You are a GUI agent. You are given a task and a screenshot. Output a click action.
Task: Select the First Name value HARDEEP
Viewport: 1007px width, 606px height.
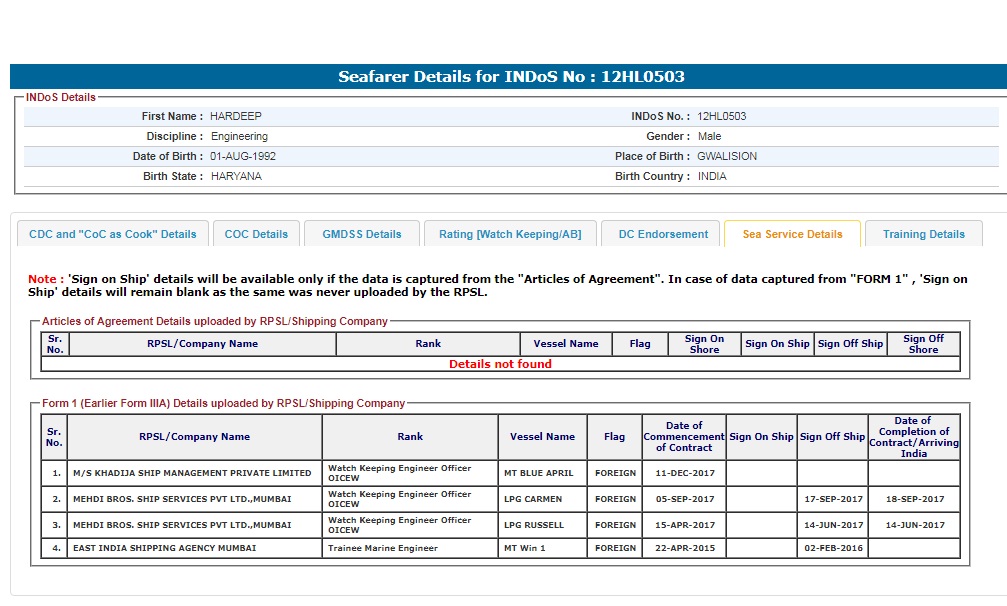[x=235, y=116]
